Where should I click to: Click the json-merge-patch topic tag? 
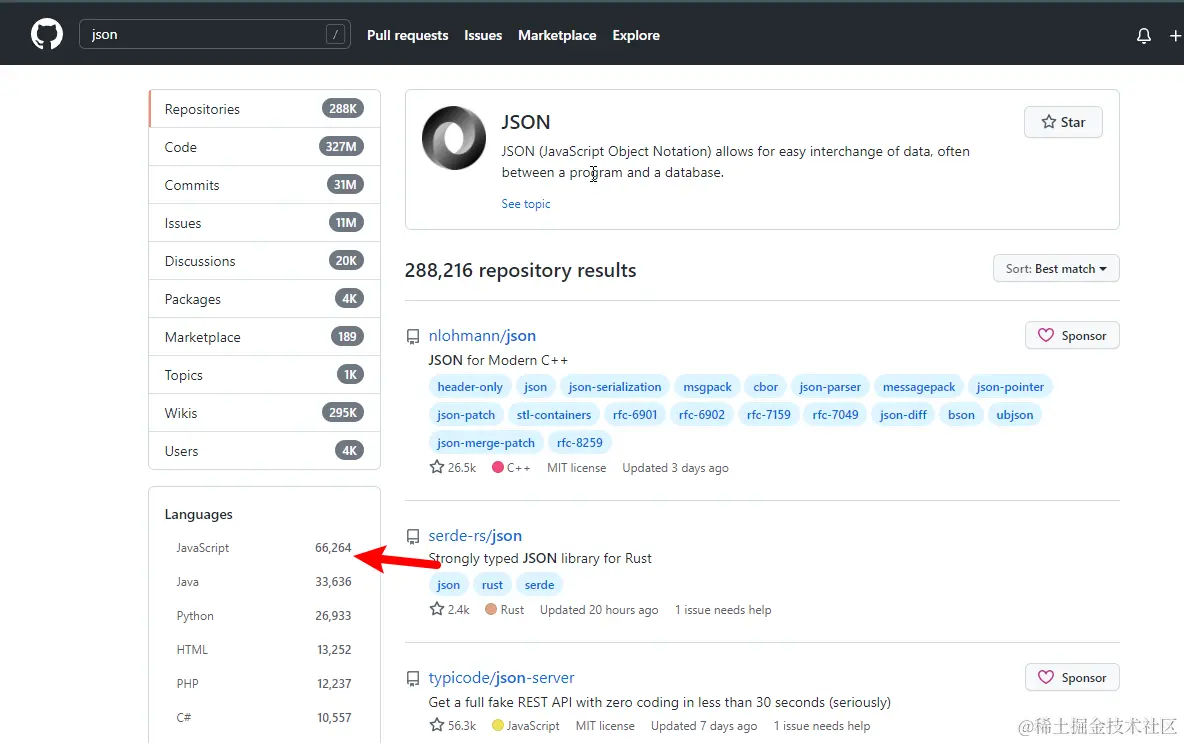pyautogui.click(x=486, y=443)
